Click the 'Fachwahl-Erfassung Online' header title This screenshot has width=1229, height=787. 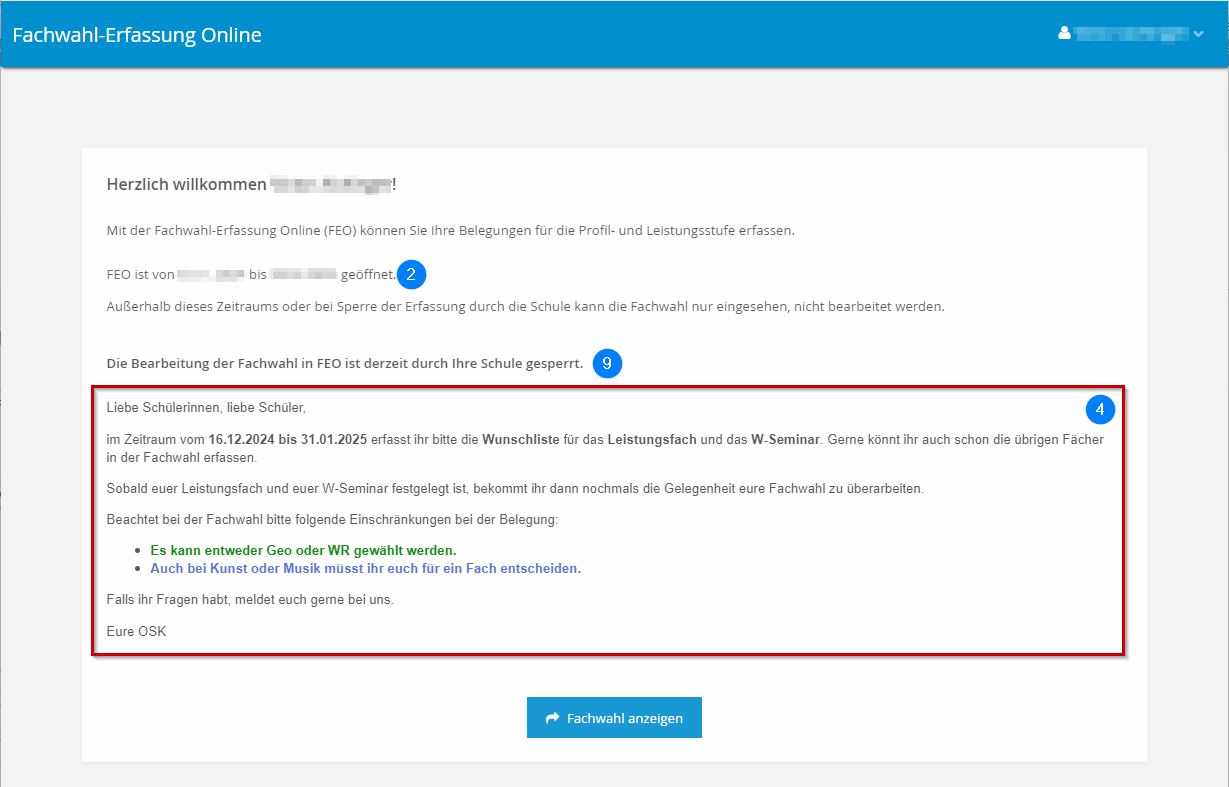[x=137, y=35]
